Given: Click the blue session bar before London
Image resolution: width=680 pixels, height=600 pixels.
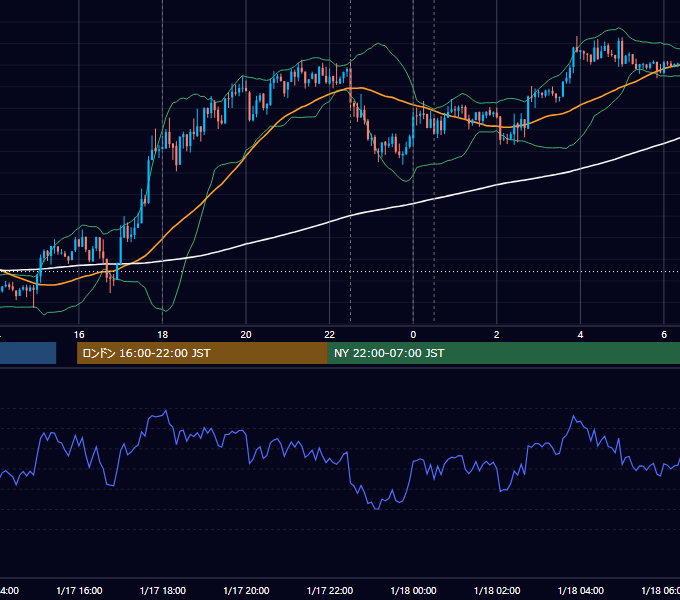Looking at the screenshot, I should click(28, 353).
